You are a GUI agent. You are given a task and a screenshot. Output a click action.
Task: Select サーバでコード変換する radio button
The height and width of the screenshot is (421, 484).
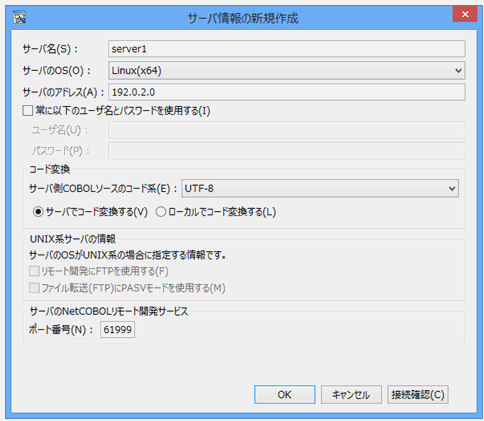(38, 212)
